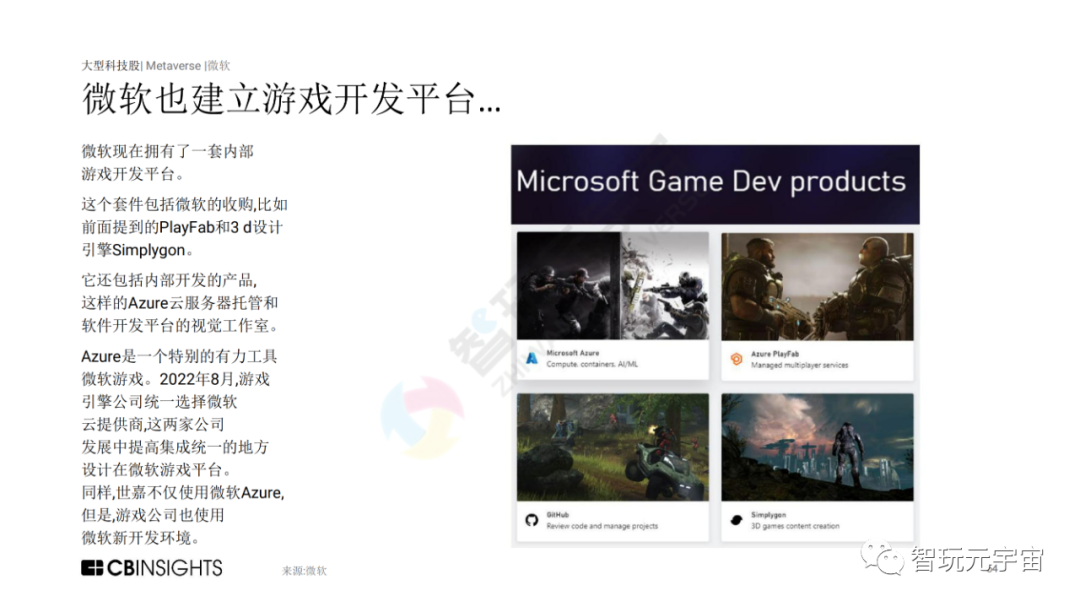Click the GitHub octocat icon
Screen dimensions: 1080x607
532,520
